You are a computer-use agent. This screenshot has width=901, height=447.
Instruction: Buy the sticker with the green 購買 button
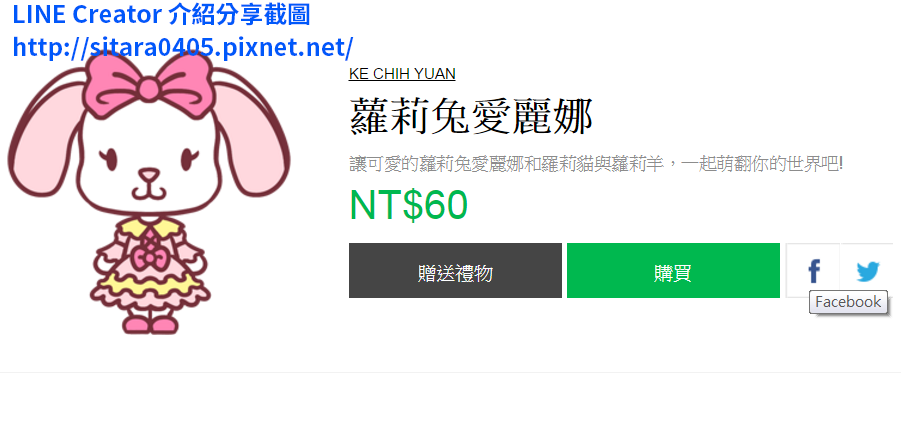673,271
